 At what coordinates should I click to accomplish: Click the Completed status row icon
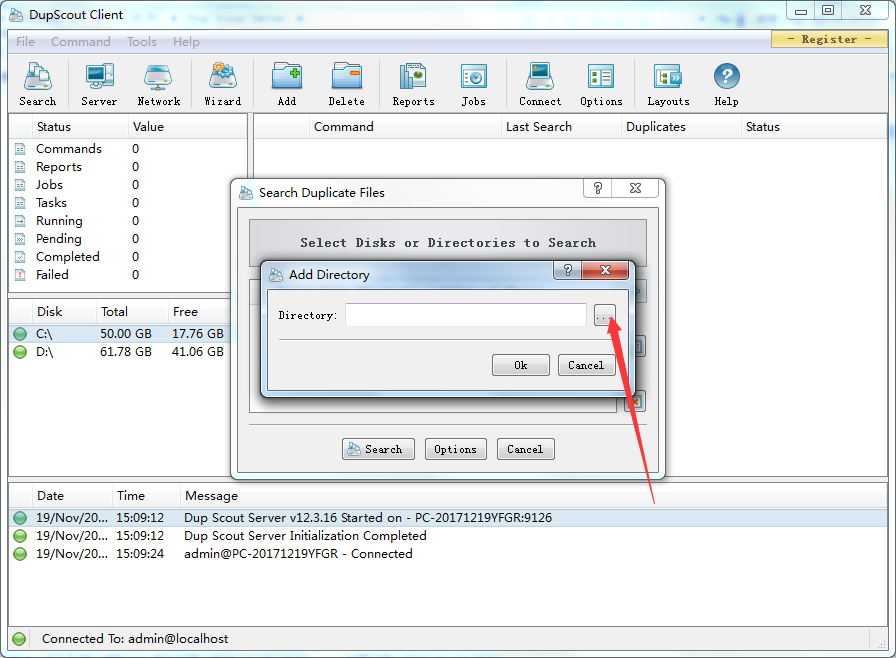point(20,257)
